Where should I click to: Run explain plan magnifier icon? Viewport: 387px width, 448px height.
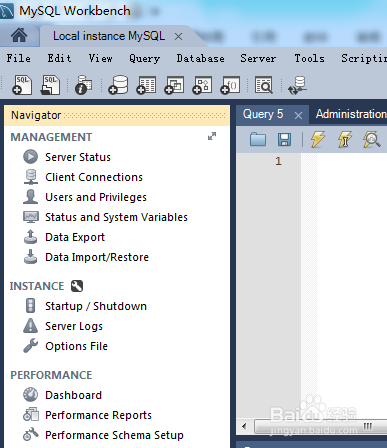(372, 139)
